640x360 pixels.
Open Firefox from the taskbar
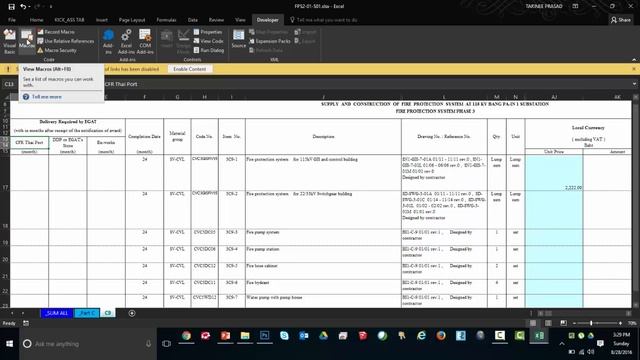(x=441, y=336)
